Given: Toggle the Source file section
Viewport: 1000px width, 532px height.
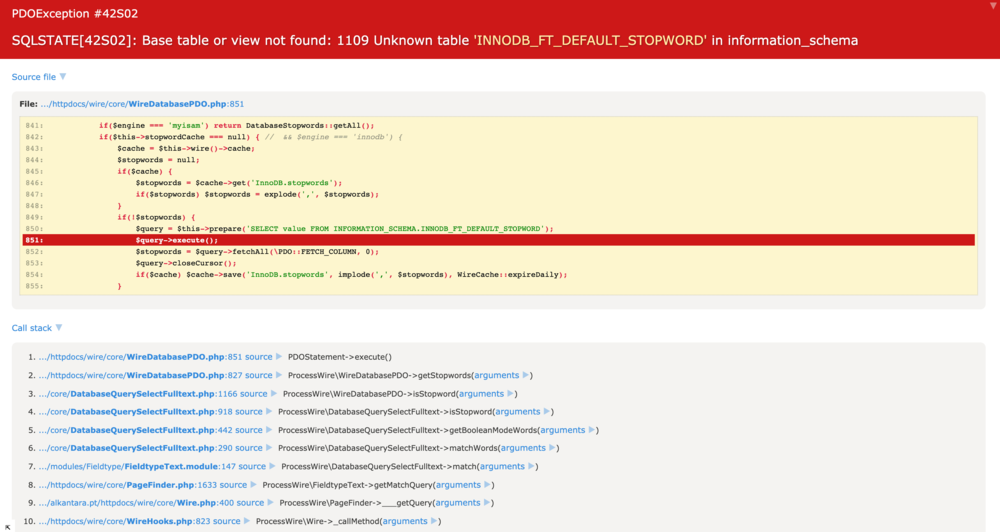Looking at the screenshot, I should [38, 77].
